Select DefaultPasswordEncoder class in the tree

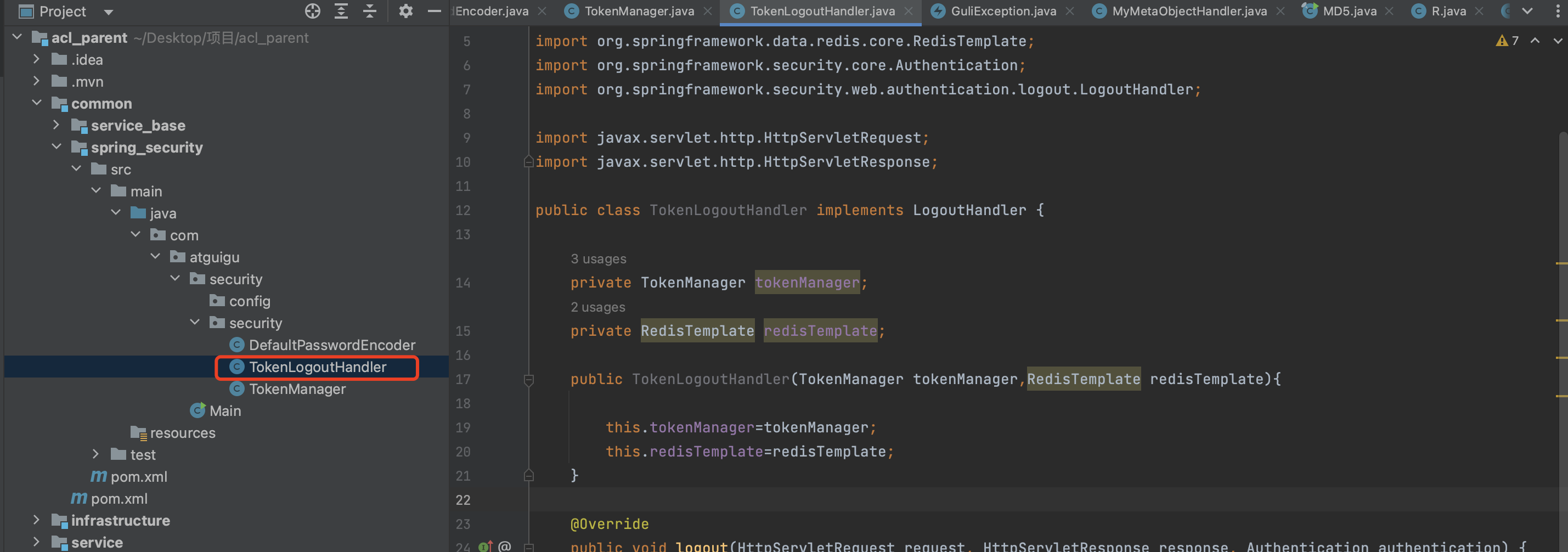pyautogui.click(x=332, y=345)
